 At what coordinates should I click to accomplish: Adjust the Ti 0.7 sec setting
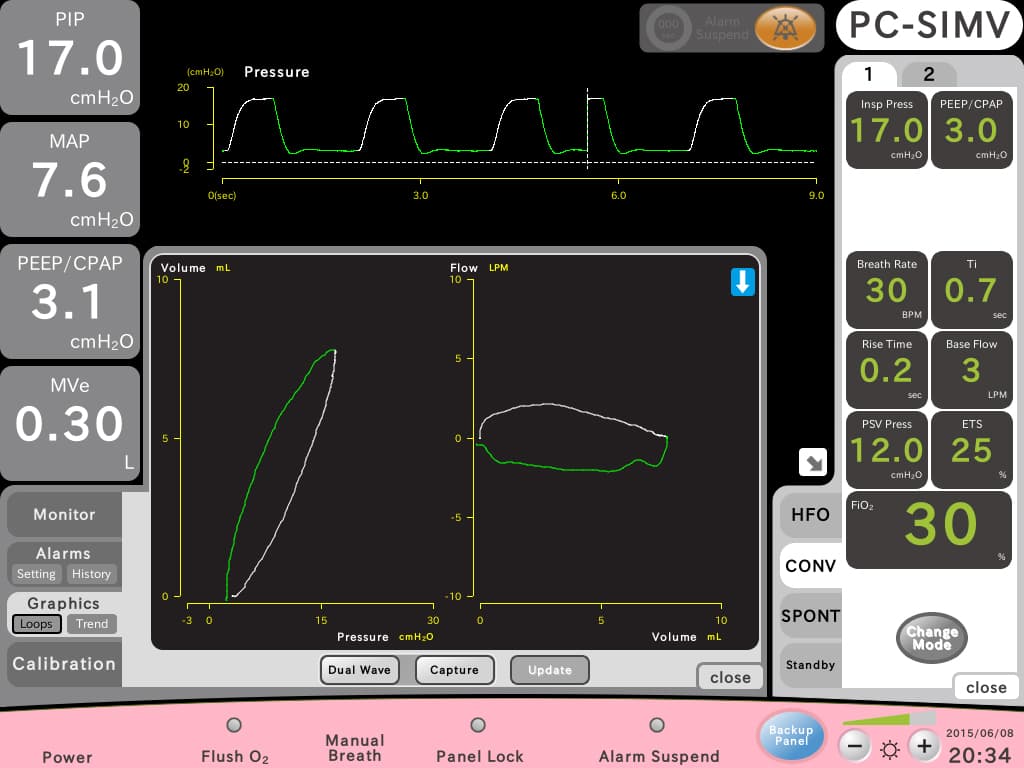coord(972,289)
